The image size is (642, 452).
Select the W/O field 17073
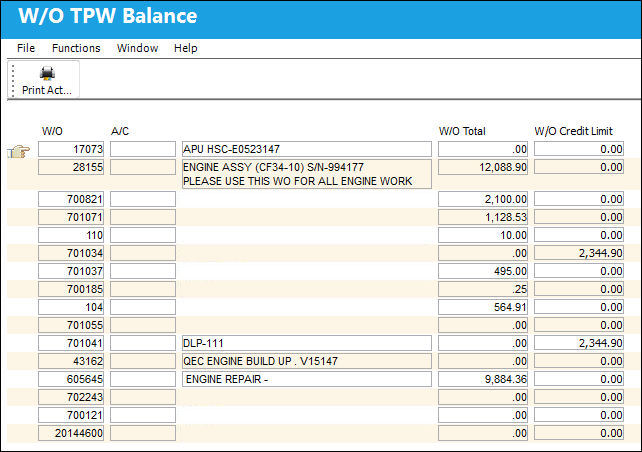71,149
